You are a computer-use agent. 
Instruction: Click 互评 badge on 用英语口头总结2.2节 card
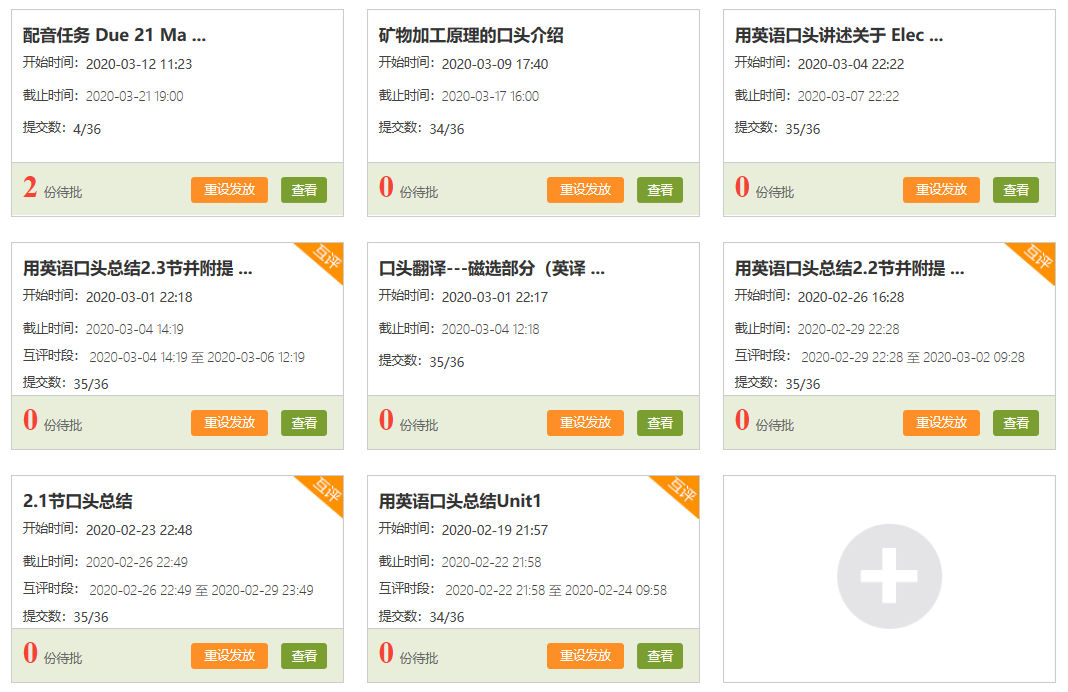pos(1038,258)
